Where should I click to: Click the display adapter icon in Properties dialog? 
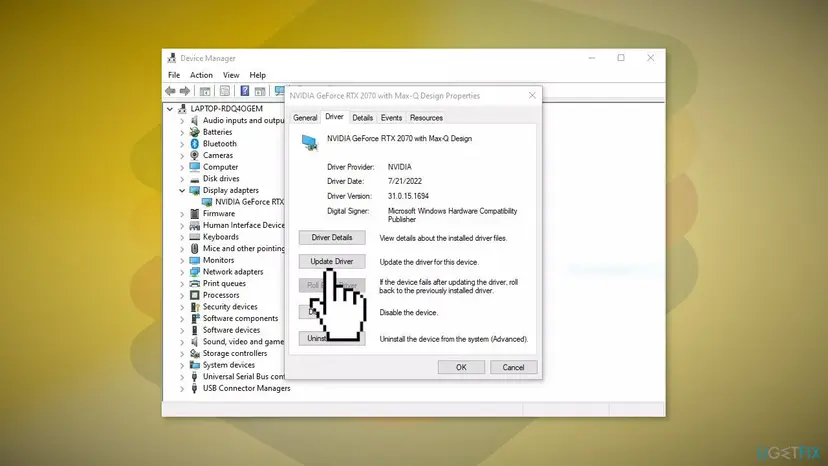click(309, 143)
